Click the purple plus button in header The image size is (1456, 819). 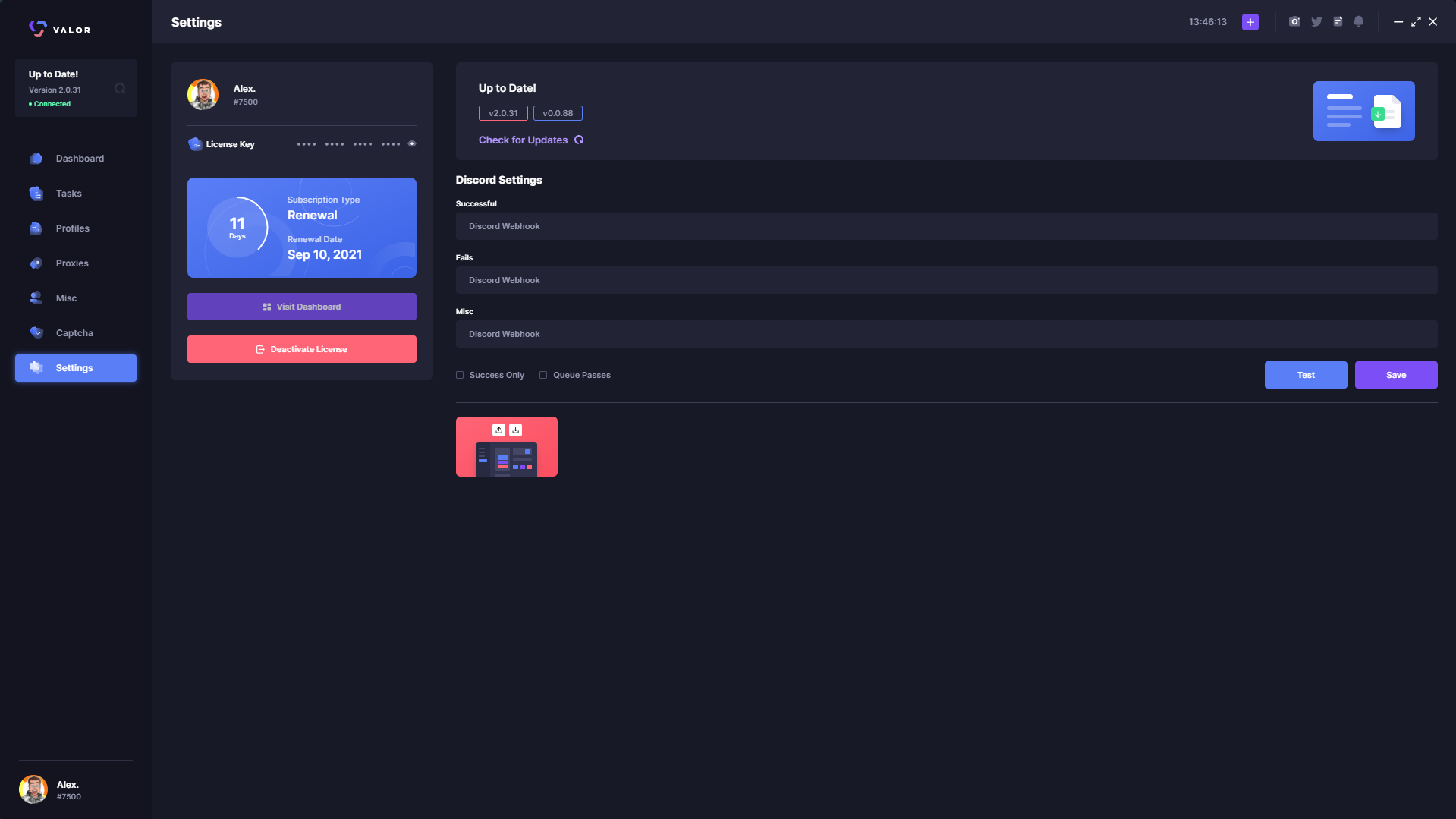tap(1250, 22)
